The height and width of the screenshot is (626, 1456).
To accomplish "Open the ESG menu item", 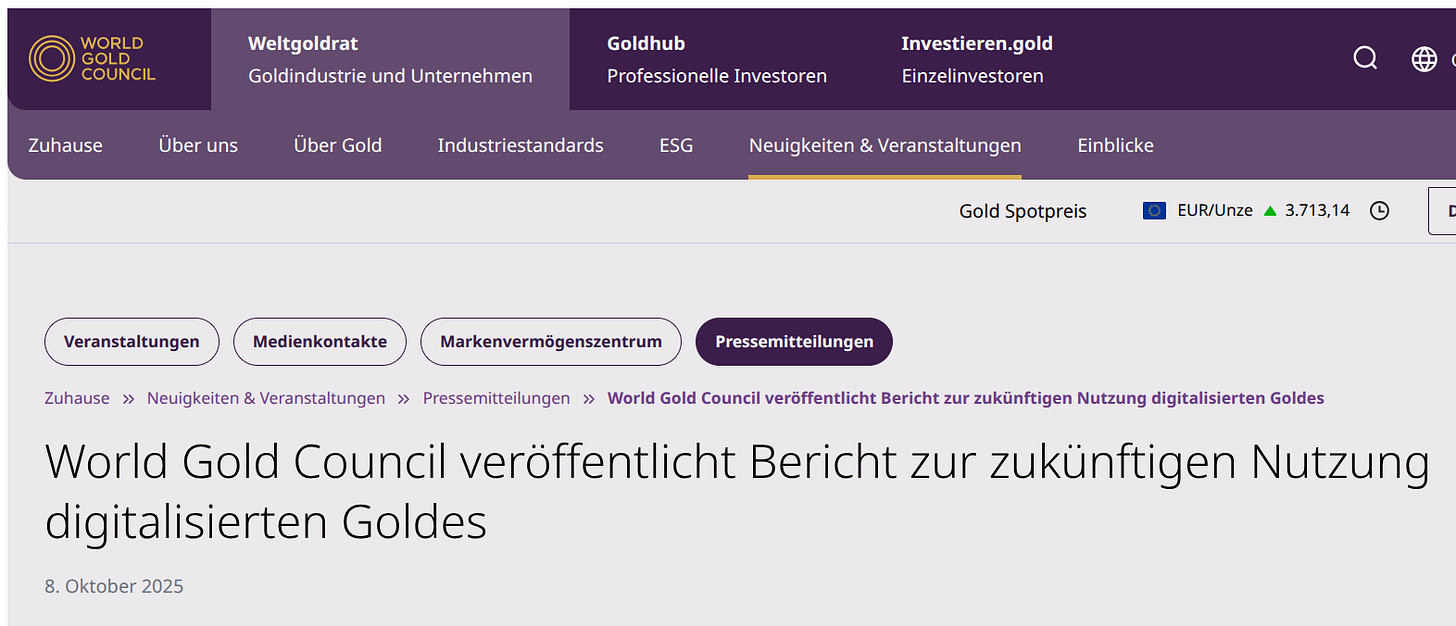I will (676, 145).
